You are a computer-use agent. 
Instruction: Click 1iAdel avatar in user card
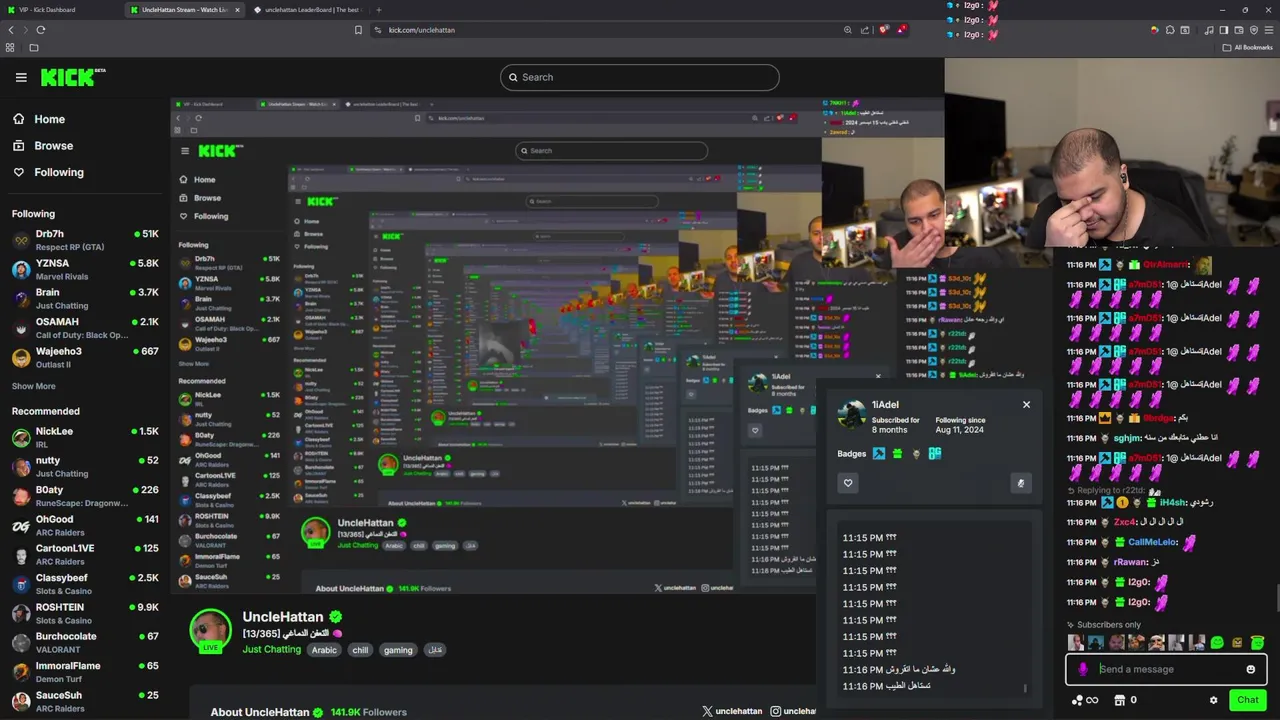click(852, 415)
